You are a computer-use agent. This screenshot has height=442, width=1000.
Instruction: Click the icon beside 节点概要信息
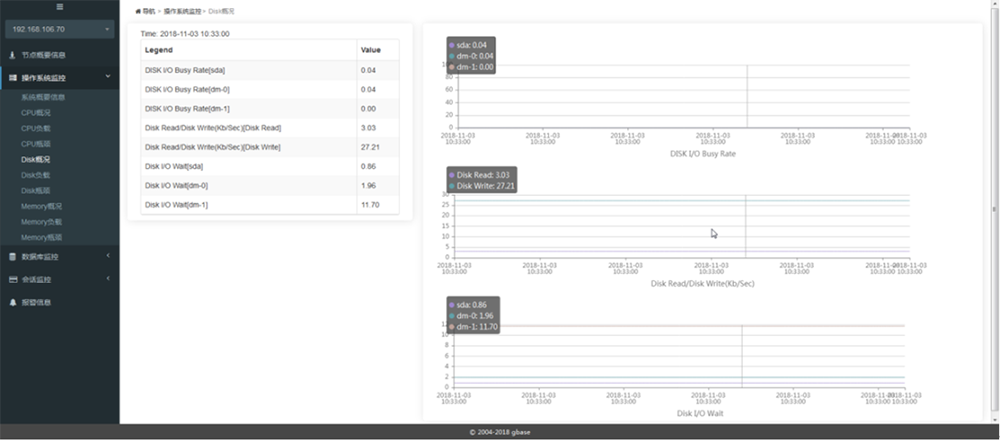[13, 55]
